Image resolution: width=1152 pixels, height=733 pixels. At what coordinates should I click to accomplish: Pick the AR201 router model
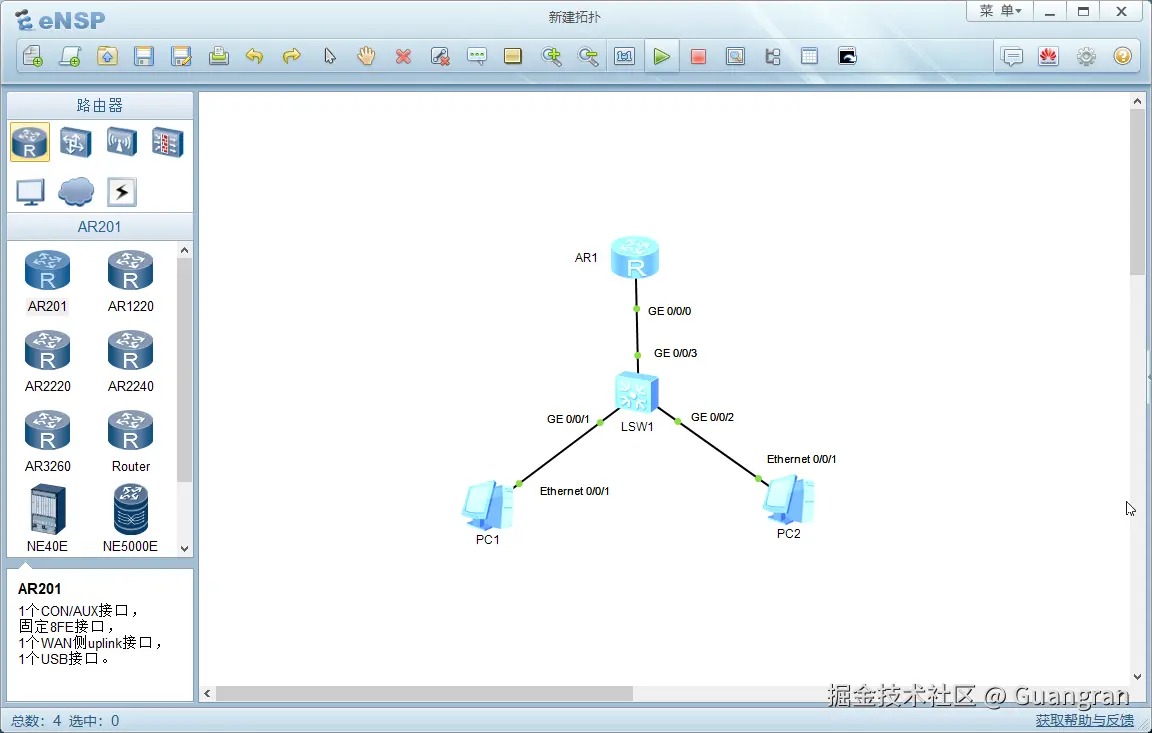pyautogui.click(x=47, y=282)
